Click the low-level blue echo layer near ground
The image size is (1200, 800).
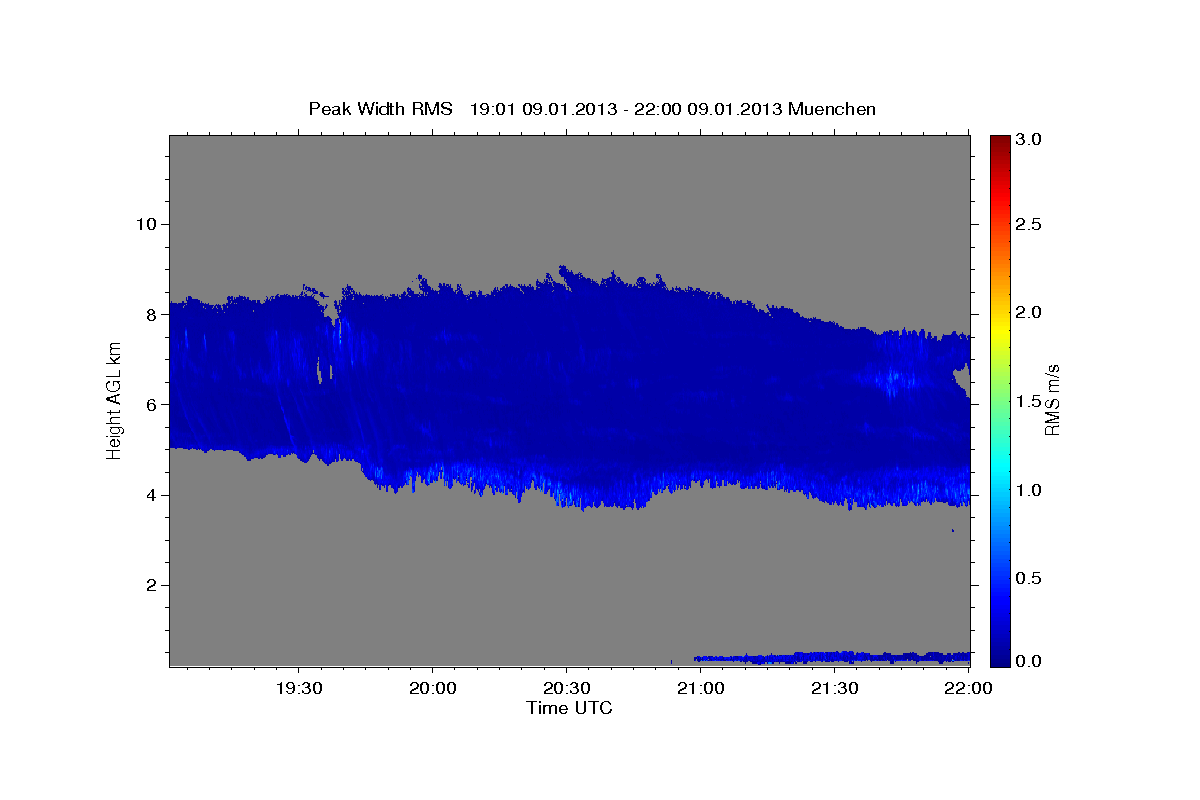[x=833, y=657]
